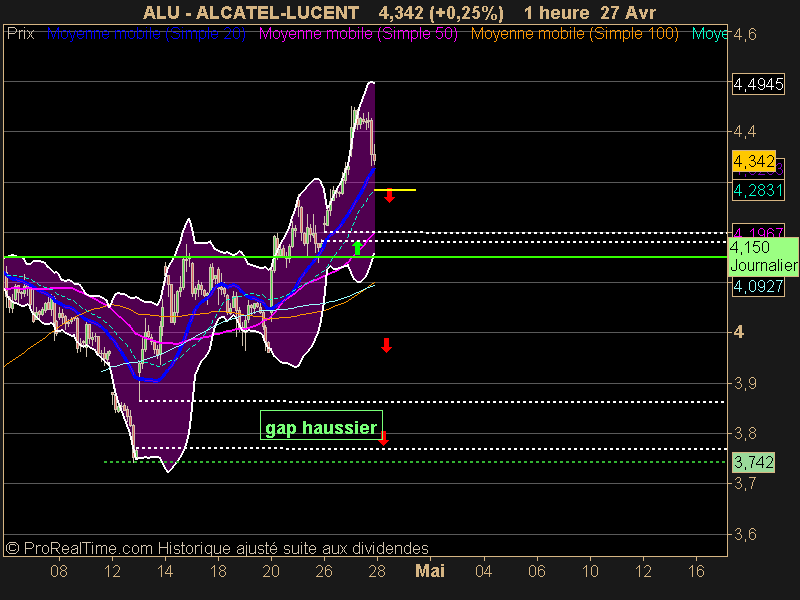
Task: Click the 4,0927 price label
Action: tap(758, 286)
